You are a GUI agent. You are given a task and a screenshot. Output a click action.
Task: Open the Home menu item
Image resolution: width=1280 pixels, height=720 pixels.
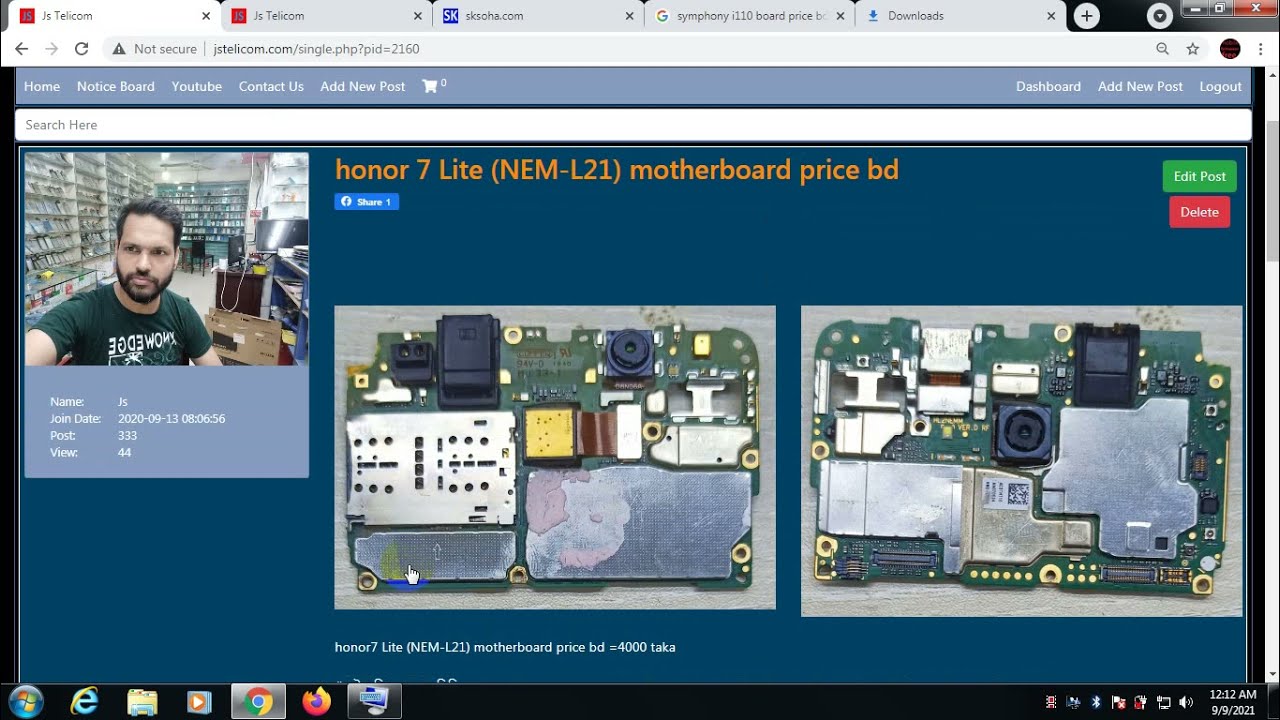(x=42, y=86)
